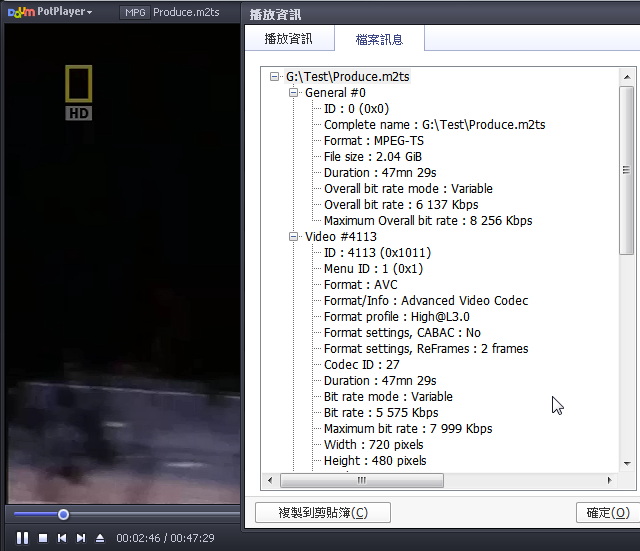The width and height of the screenshot is (640, 551).
Task: Jump to the previous file
Action: [x=62, y=538]
